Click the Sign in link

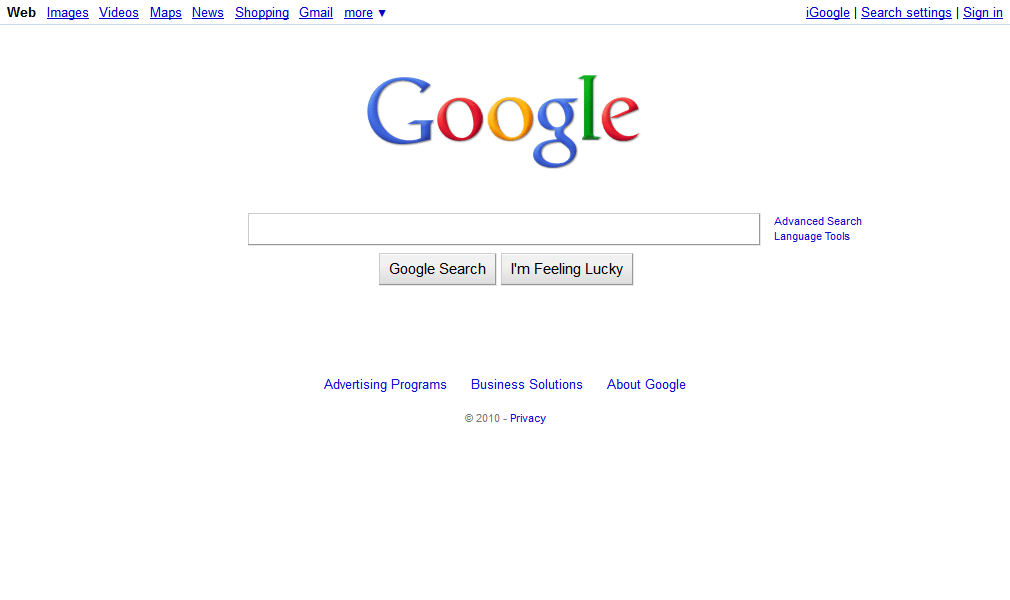pos(983,13)
